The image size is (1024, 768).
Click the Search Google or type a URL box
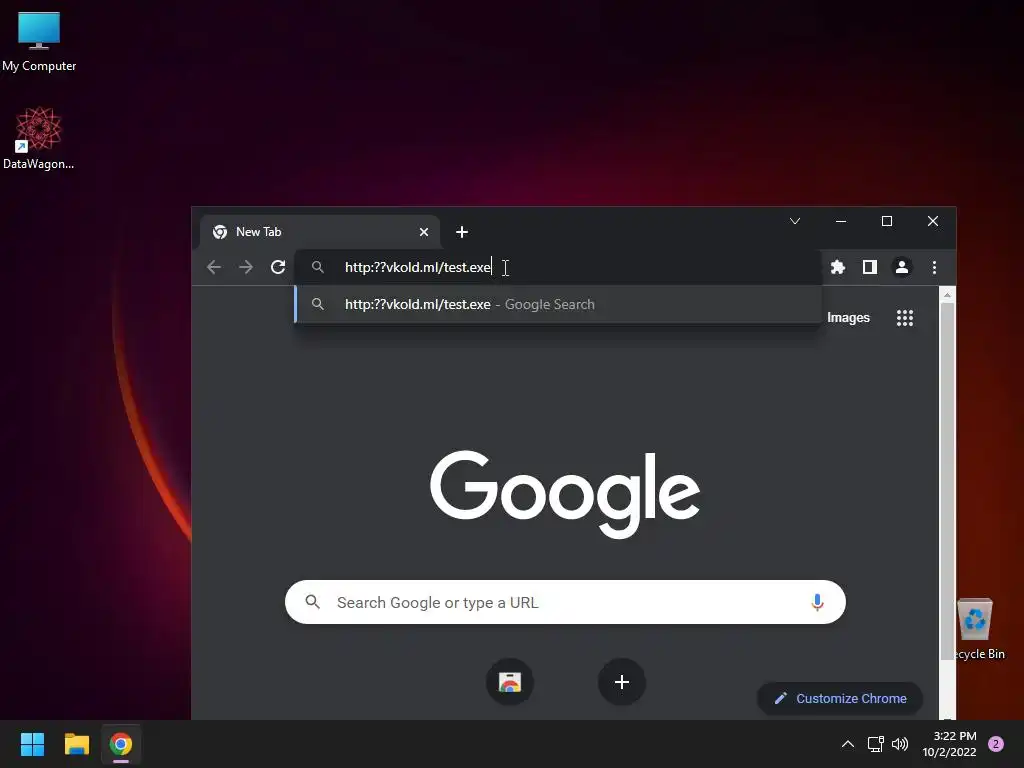click(x=566, y=602)
